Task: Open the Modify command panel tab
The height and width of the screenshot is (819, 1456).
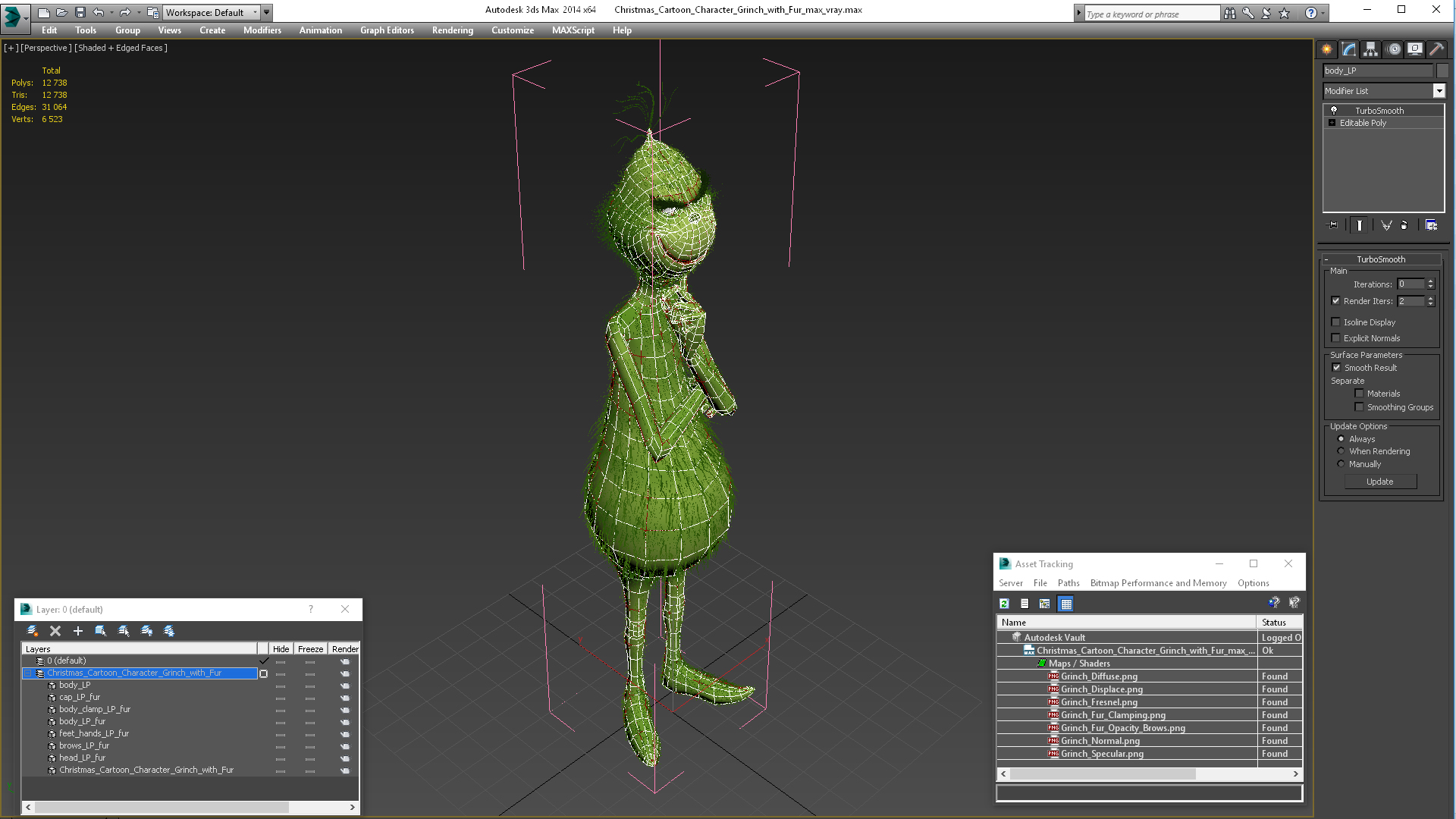Action: coord(1348,49)
